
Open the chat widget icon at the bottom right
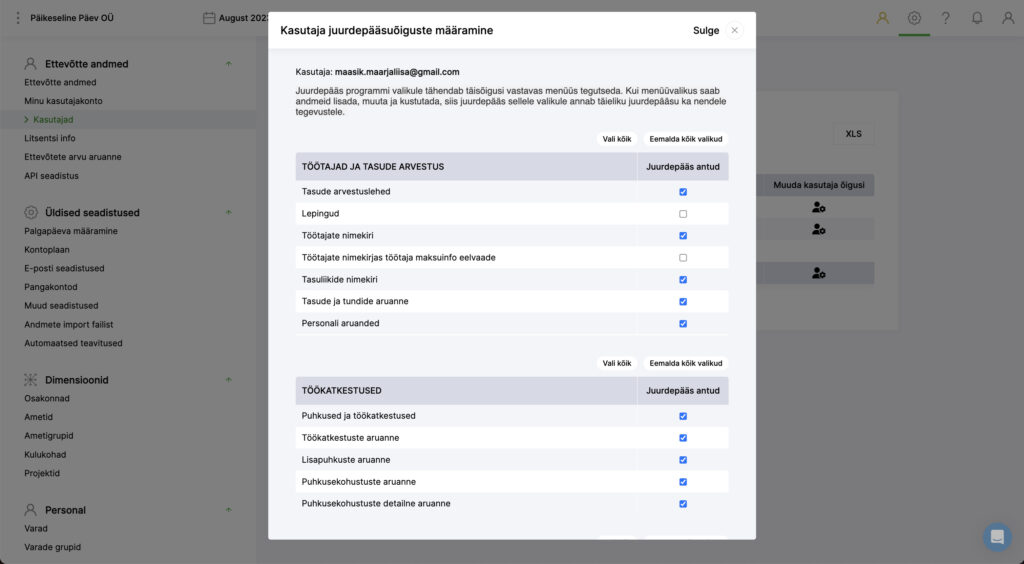tap(997, 537)
